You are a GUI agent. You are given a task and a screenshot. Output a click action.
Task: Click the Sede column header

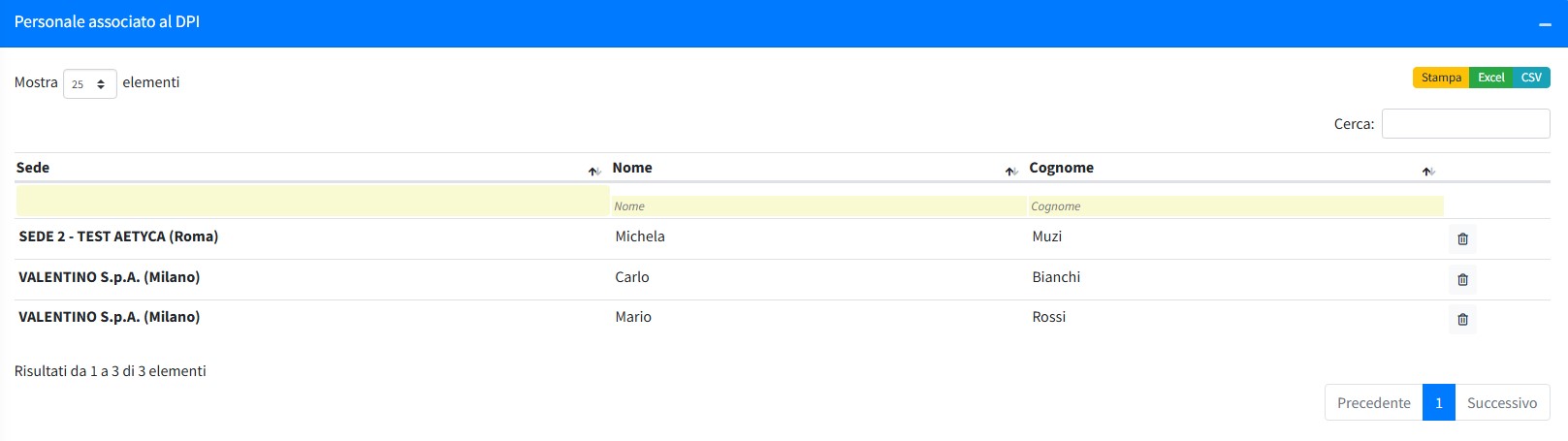[x=33, y=168]
